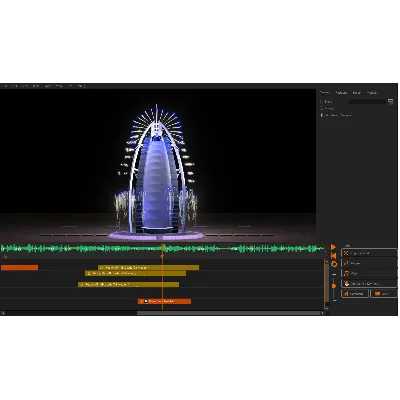400x400 pixels.
Task: Click the wide button above the flame button
Action: point(369,284)
